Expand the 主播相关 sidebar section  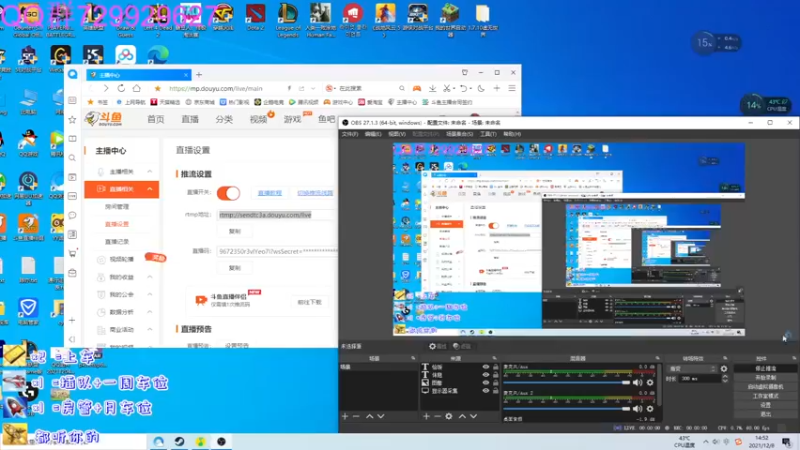[x=149, y=171]
